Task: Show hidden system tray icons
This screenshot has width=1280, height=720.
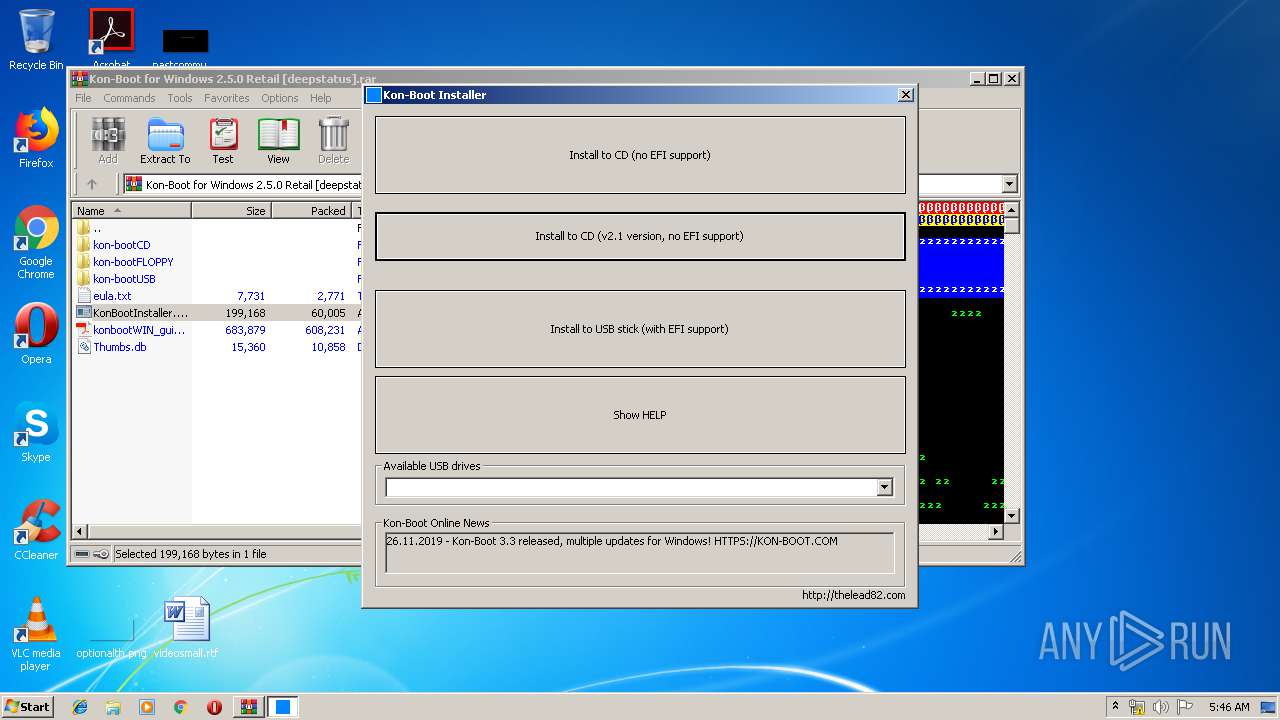Action: 1115,707
